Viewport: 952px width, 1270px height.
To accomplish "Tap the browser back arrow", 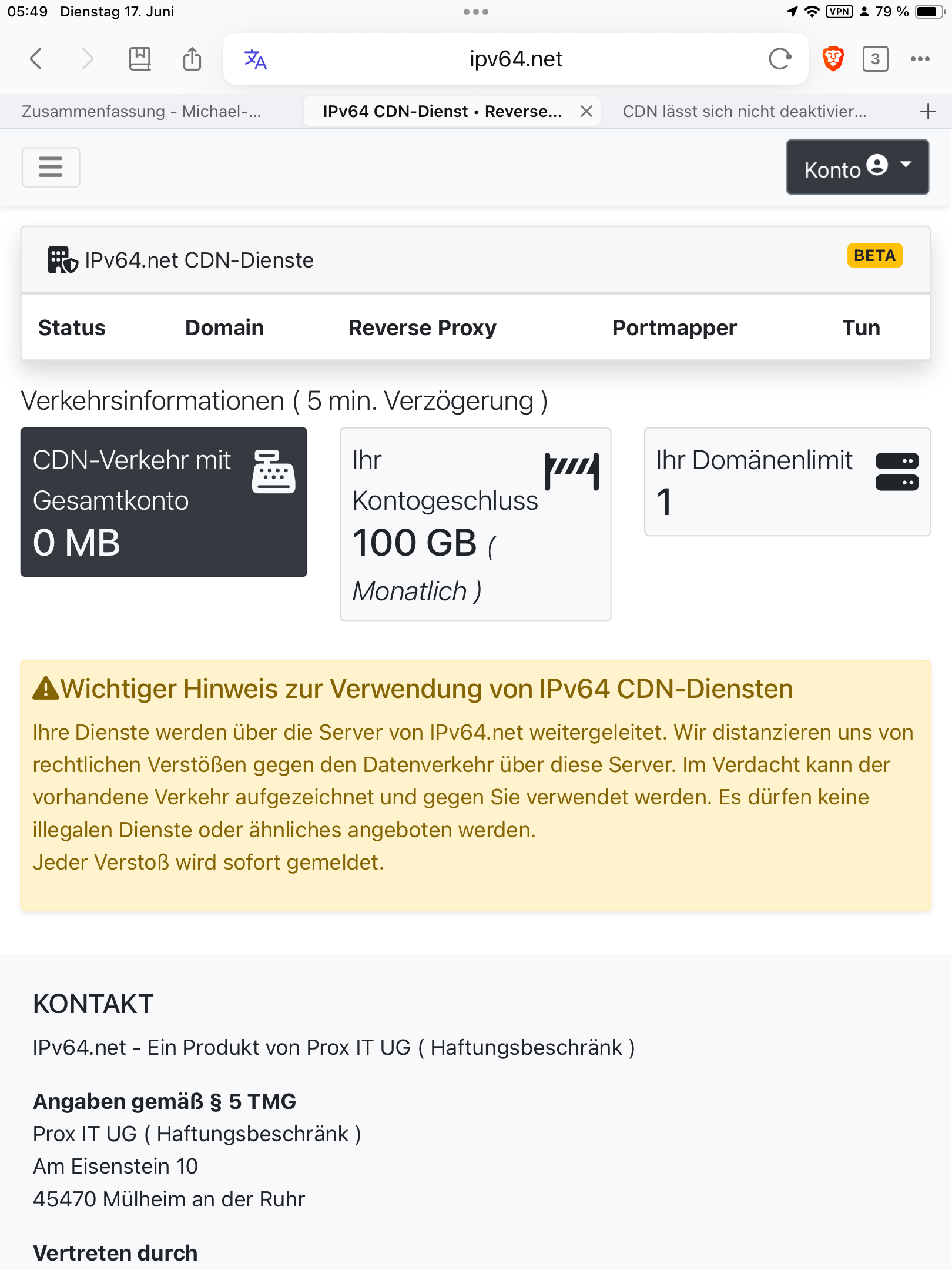I will point(36,59).
